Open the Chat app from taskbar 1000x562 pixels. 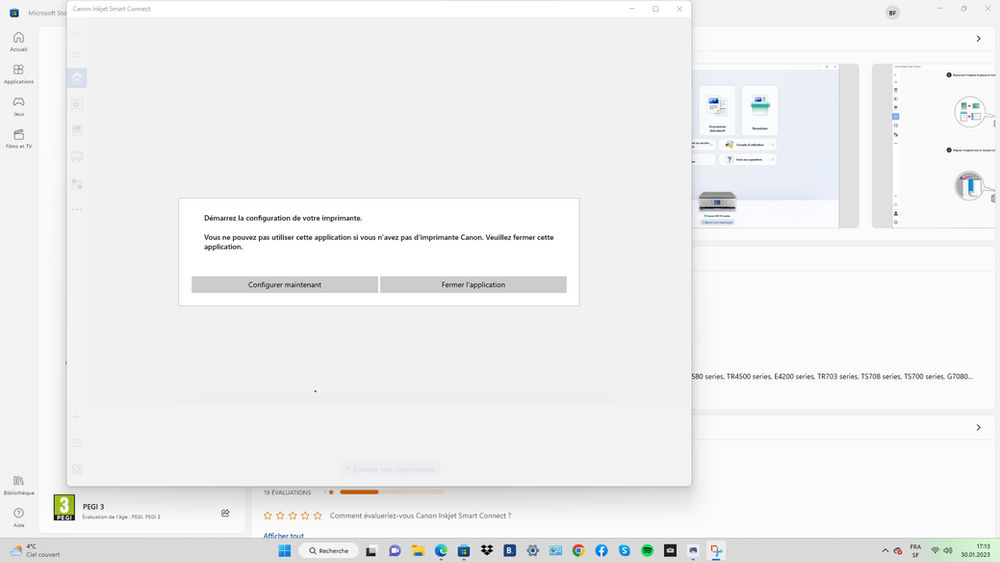pos(395,551)
